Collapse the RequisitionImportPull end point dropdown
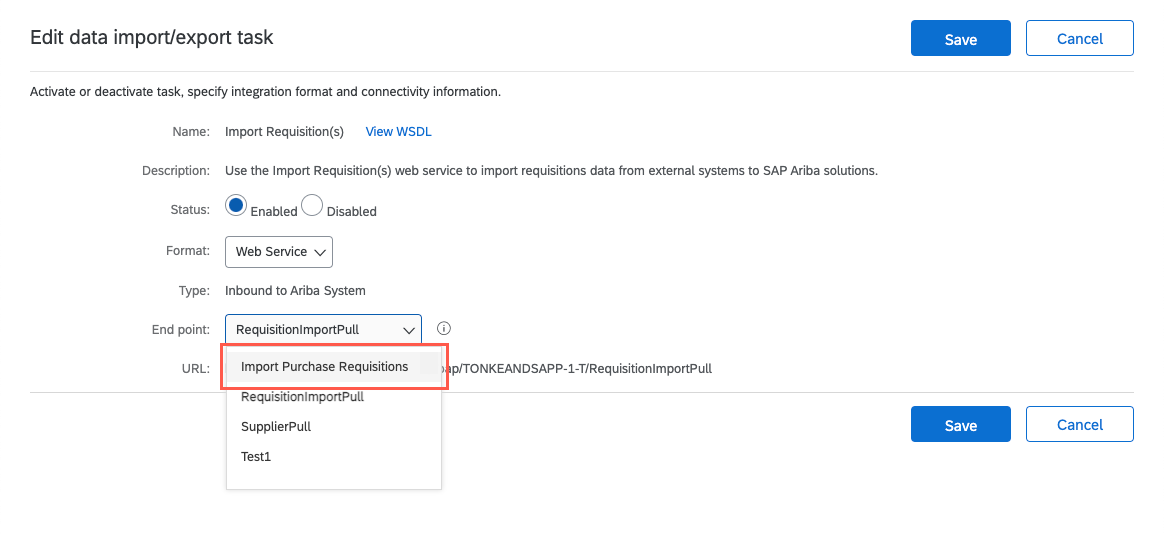The height and width of the screenshot is (534, 1164). tap(322, 329)
